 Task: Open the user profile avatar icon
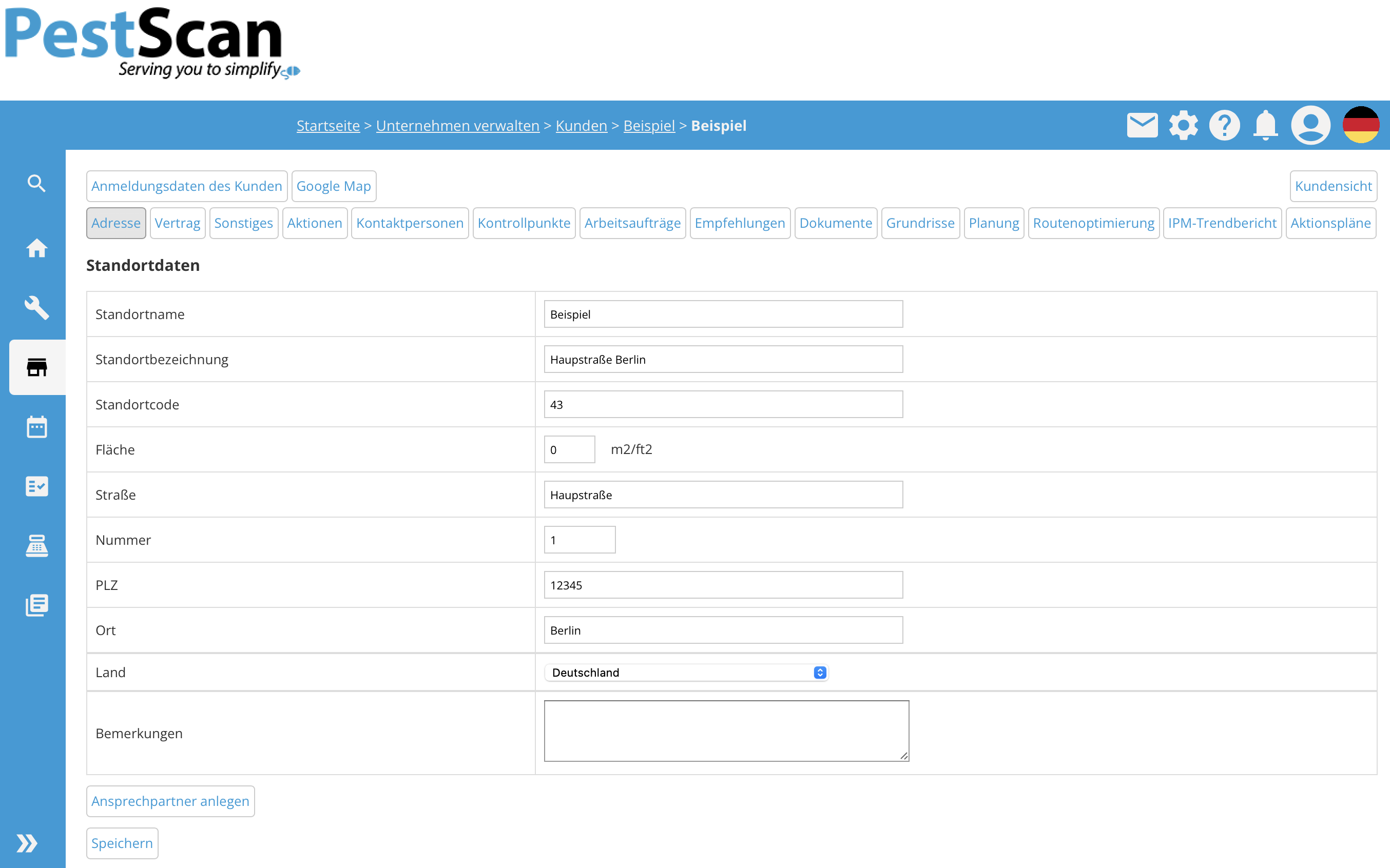(1310, 125)
